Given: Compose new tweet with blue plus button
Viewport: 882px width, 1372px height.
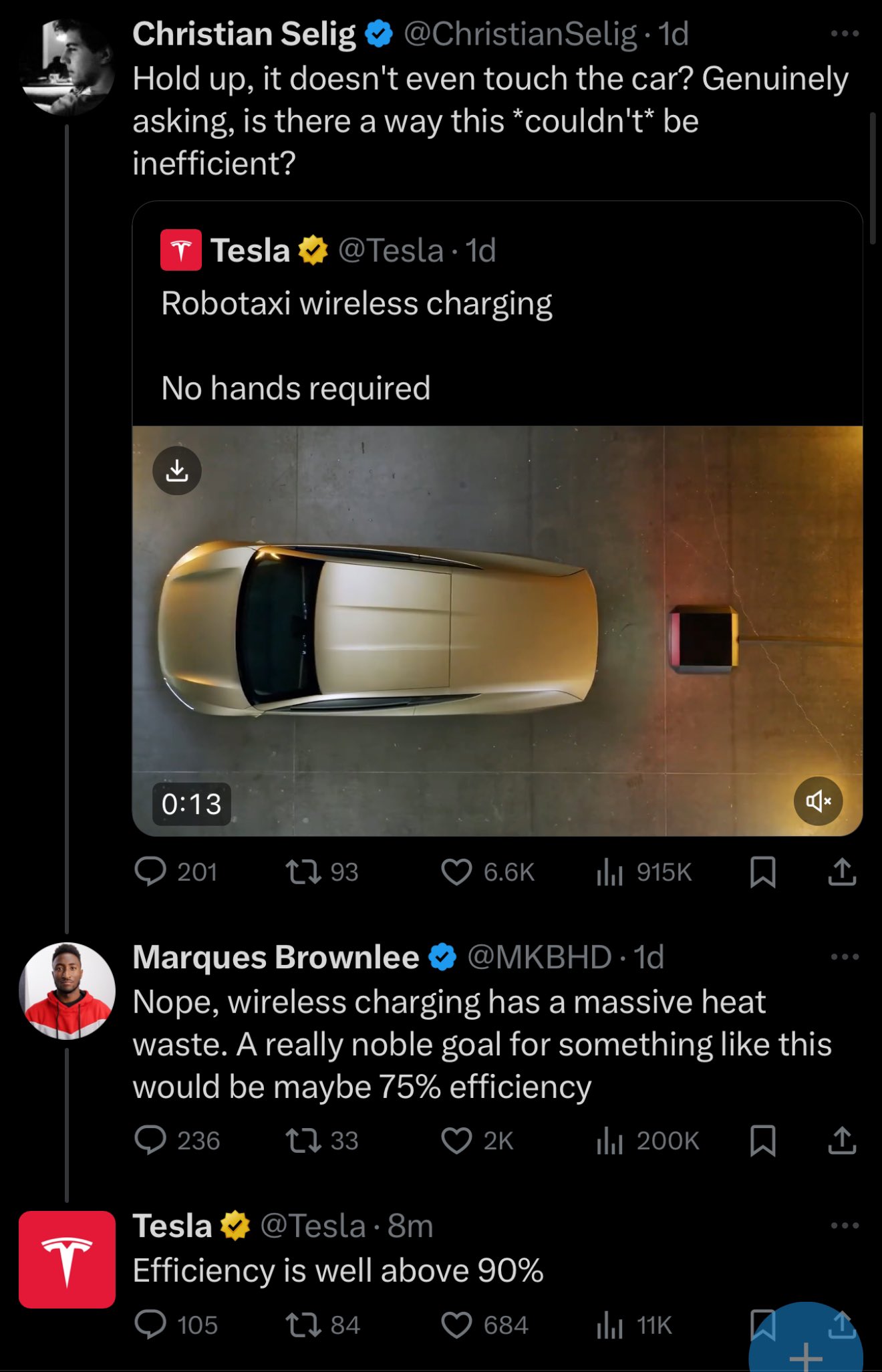Looking at the screenshot, I should coord(806,1351).
